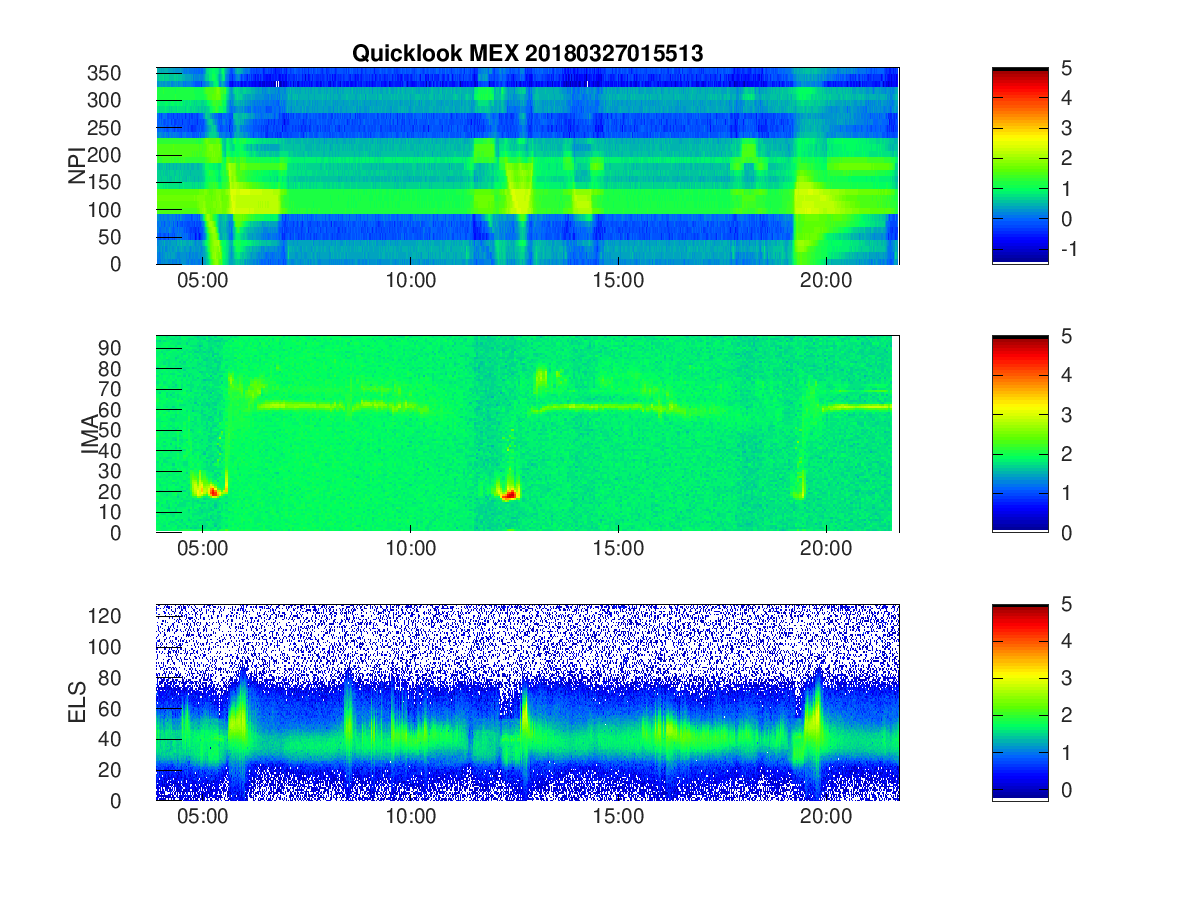Image resolution: width=1200 pixels, height=900 pixels.
Task: Select the IMA spectrogram color bar
Action: [1020, 434]
